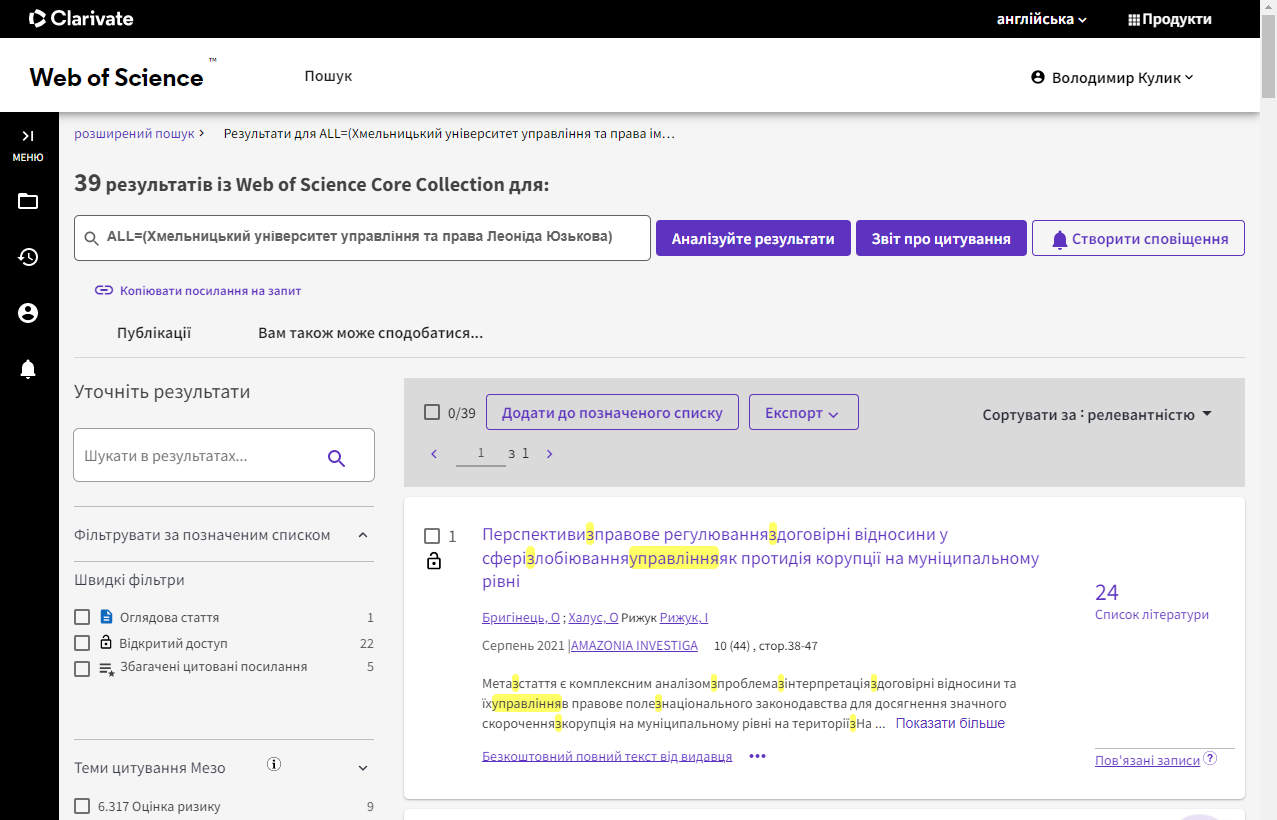Switch to the Публікації tab

(154, 333)
